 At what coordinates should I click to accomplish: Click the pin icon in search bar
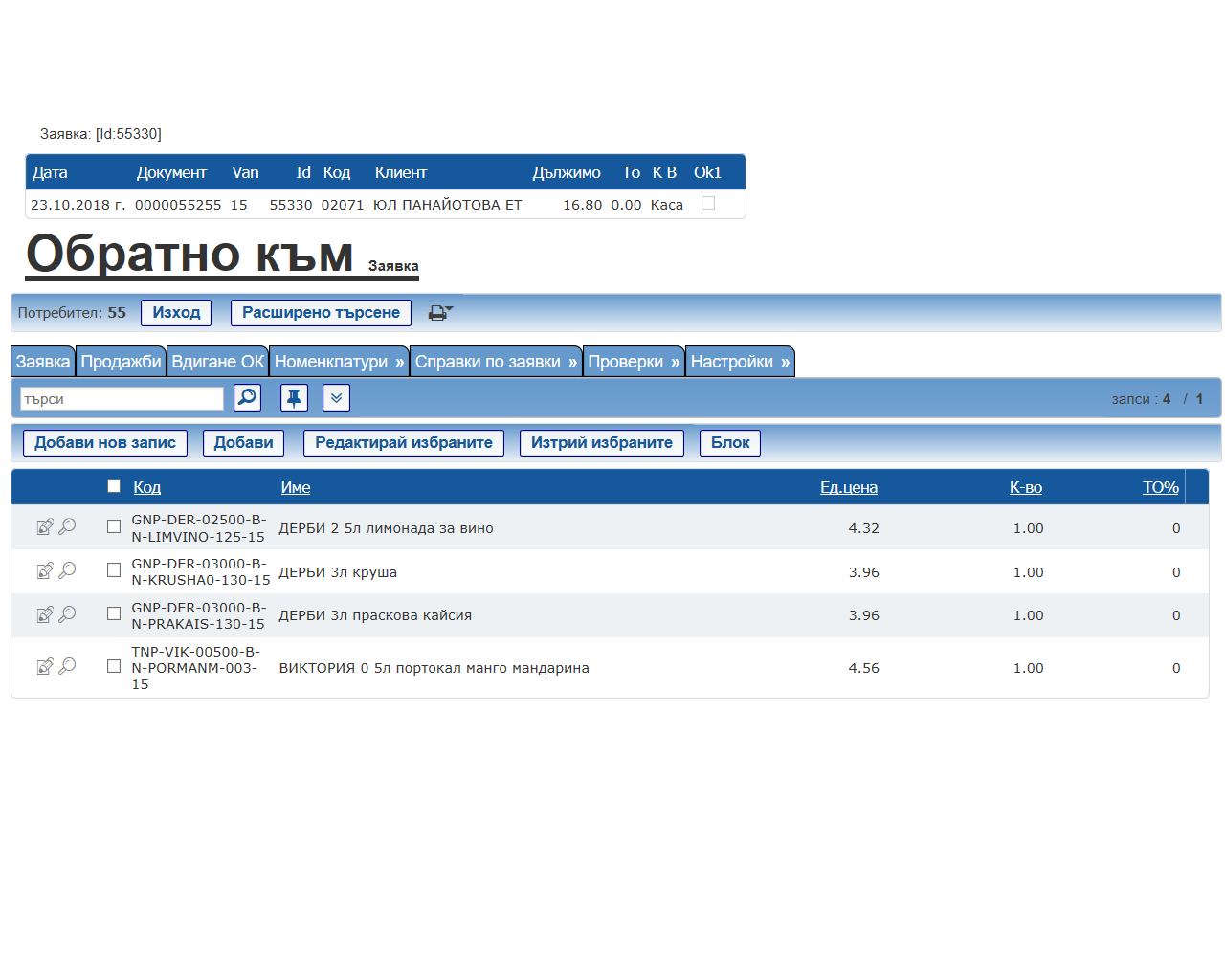pyautogui.click(x=294, y=397)
